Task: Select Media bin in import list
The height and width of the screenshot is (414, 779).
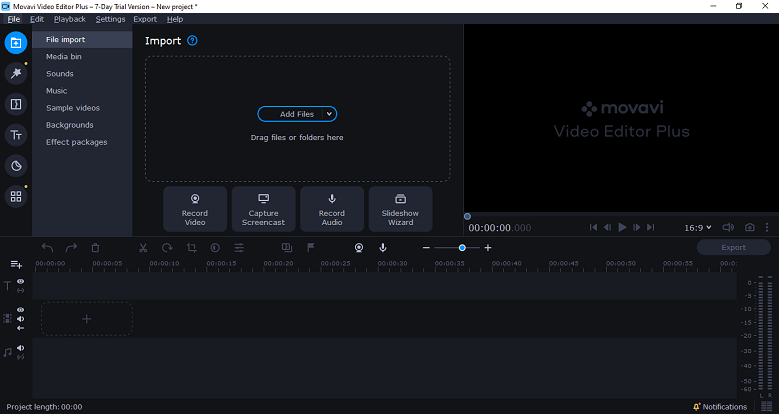Action: [82, 57]
